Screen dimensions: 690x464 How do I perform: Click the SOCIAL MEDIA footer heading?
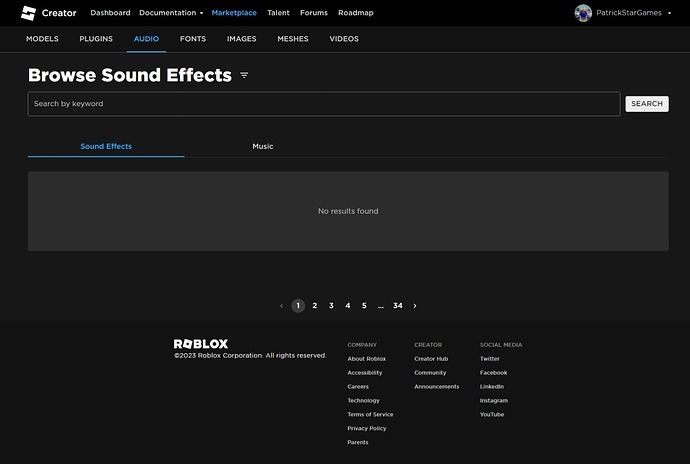click(x=501, y=345)
